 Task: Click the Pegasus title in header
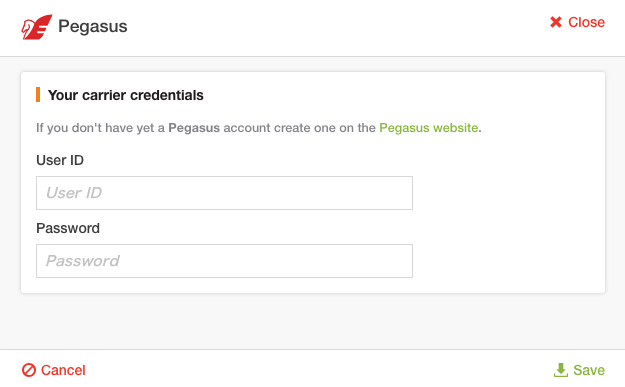tap(92, 26)
